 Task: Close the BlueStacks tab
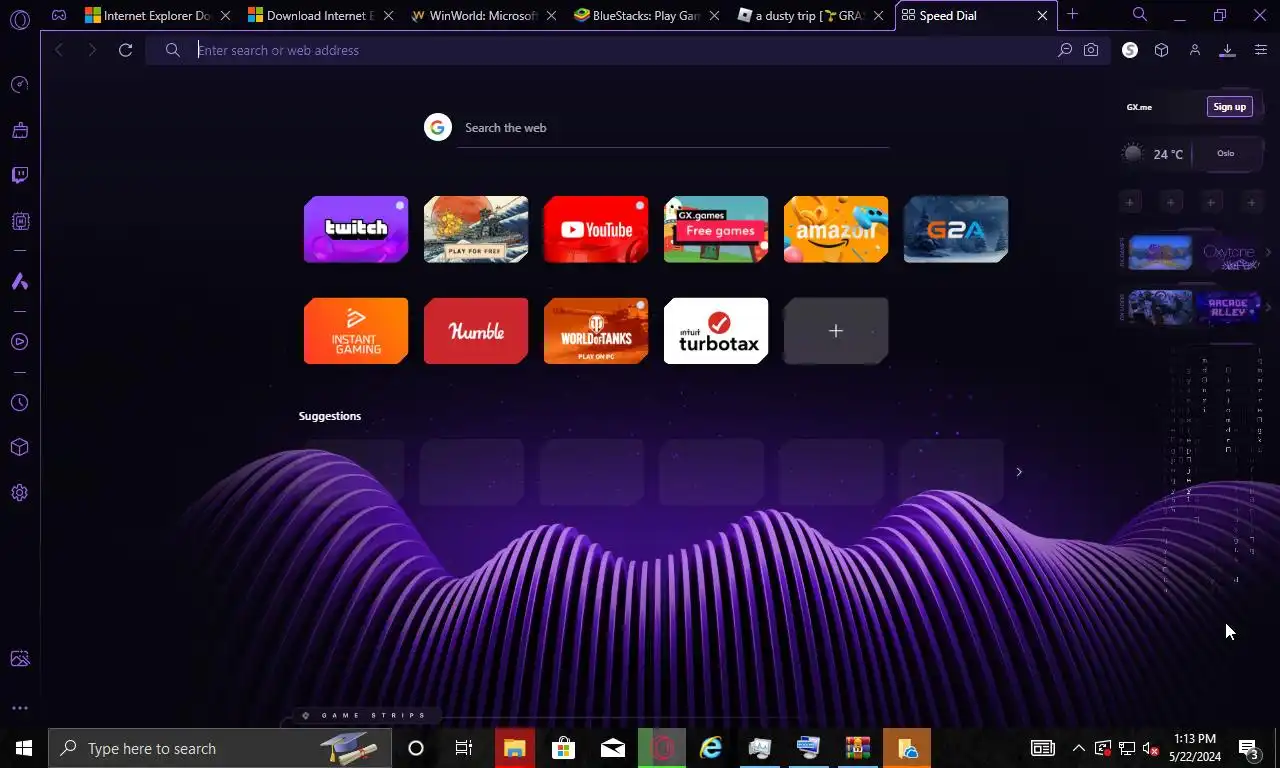(716, 16)
